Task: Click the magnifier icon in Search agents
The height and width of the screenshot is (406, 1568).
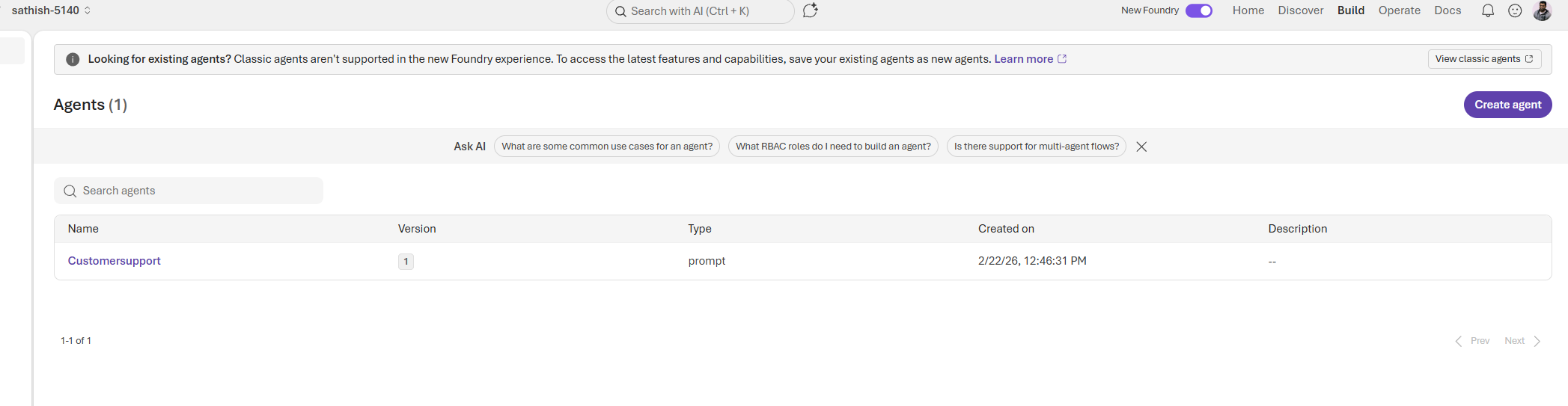Action: (70, 191)
